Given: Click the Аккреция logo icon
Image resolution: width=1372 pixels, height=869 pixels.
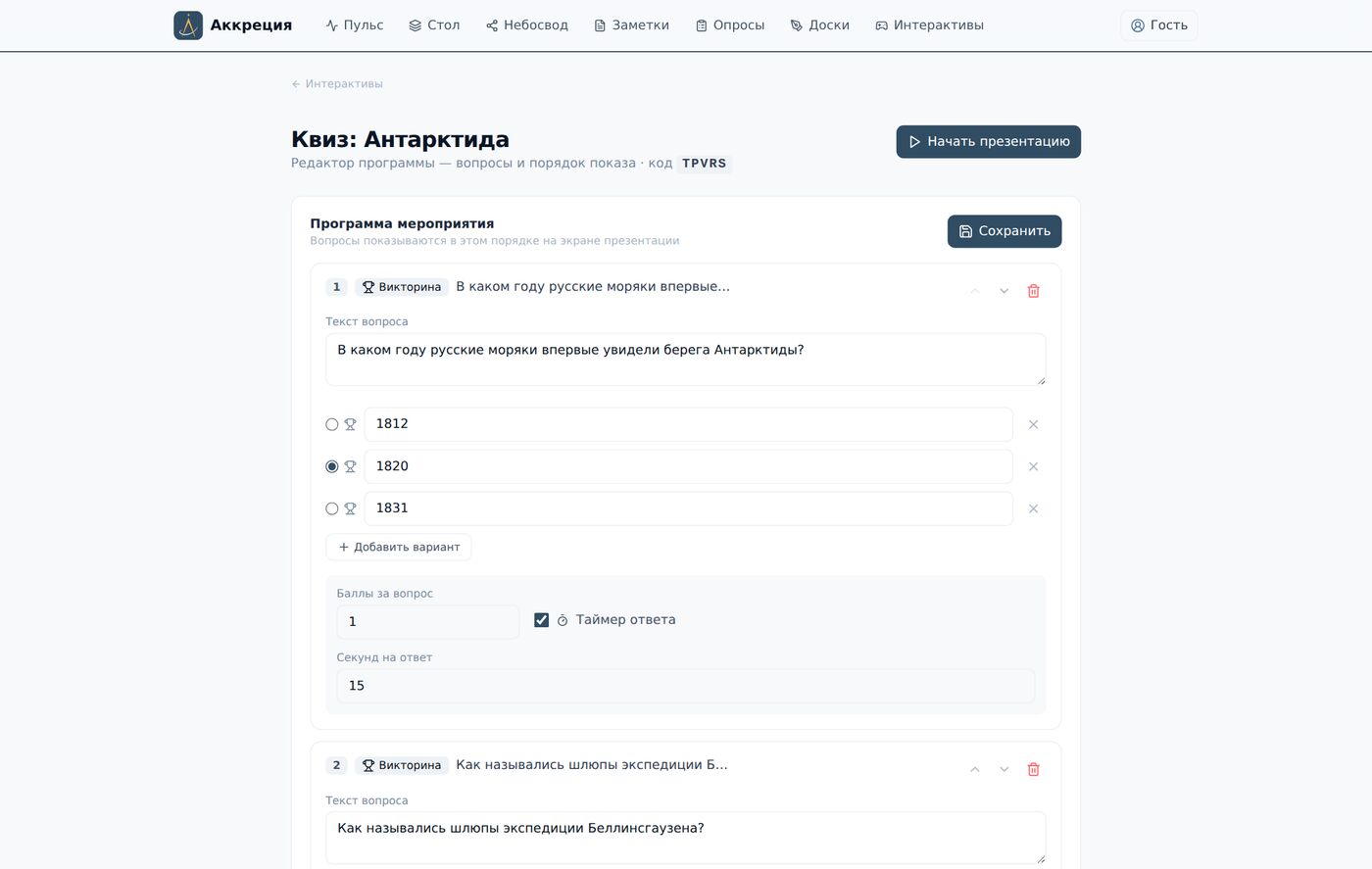Looking at the screenshot, I should pos(188,25).
